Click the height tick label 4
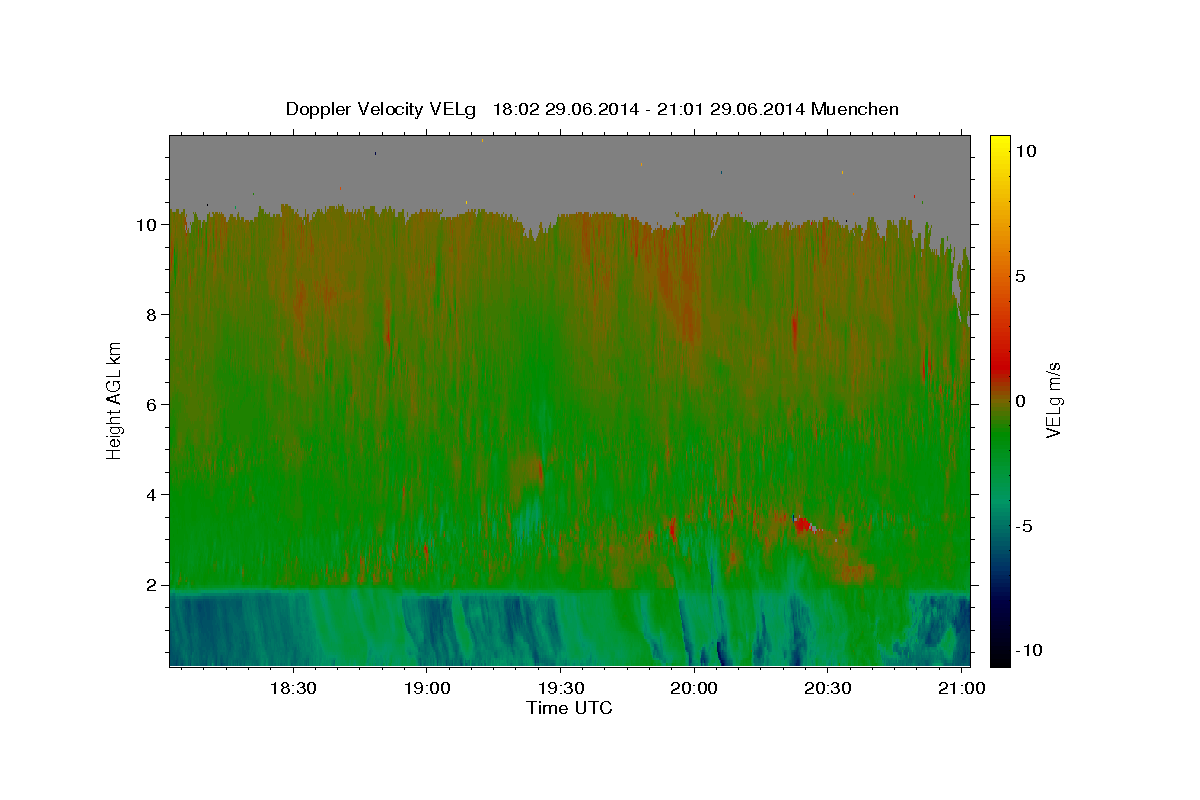1200x800 pixels. (x=153, y=495)
